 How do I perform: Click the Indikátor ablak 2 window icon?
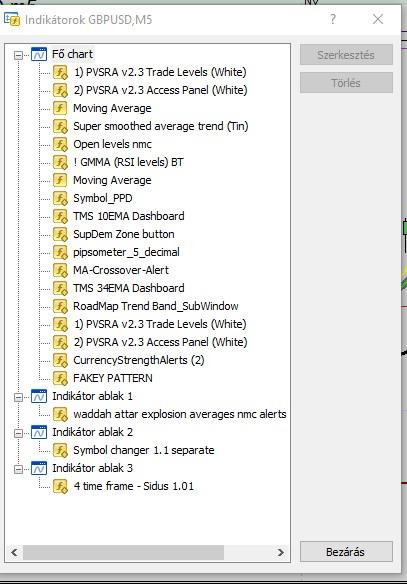click(x=39, y=432)
